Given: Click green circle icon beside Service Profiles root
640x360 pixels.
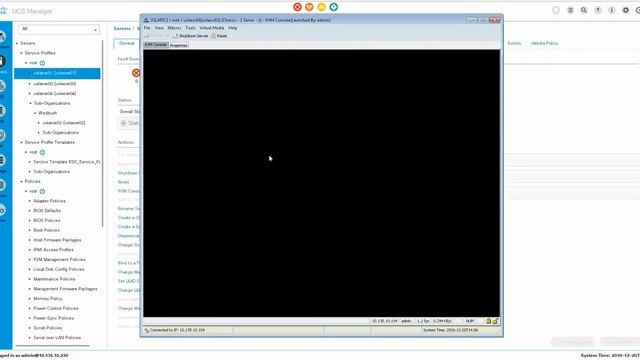Looking at the screenshot, I should pos(42,63).
